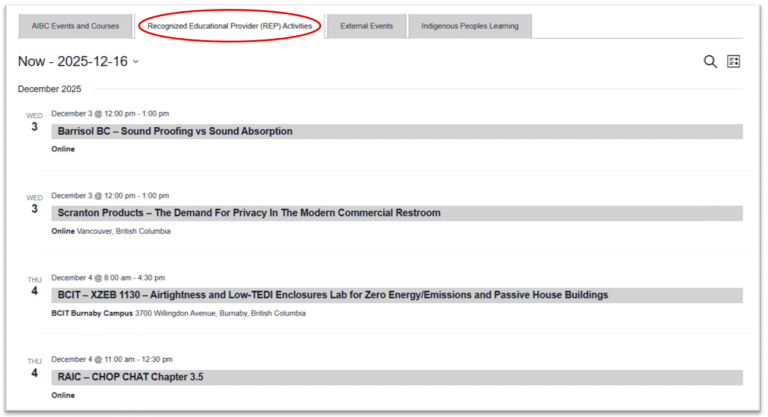Click December 4 11:00 am event time
Viewport: 768px width, 417px height.
(110, 359)
